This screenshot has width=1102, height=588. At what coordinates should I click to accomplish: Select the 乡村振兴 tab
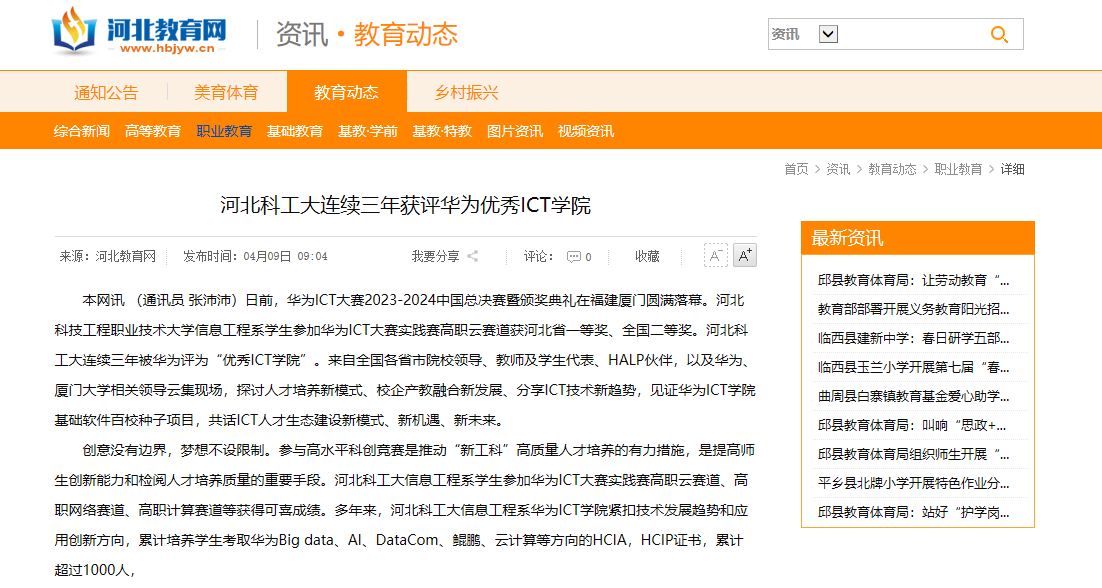pos(466,92)
